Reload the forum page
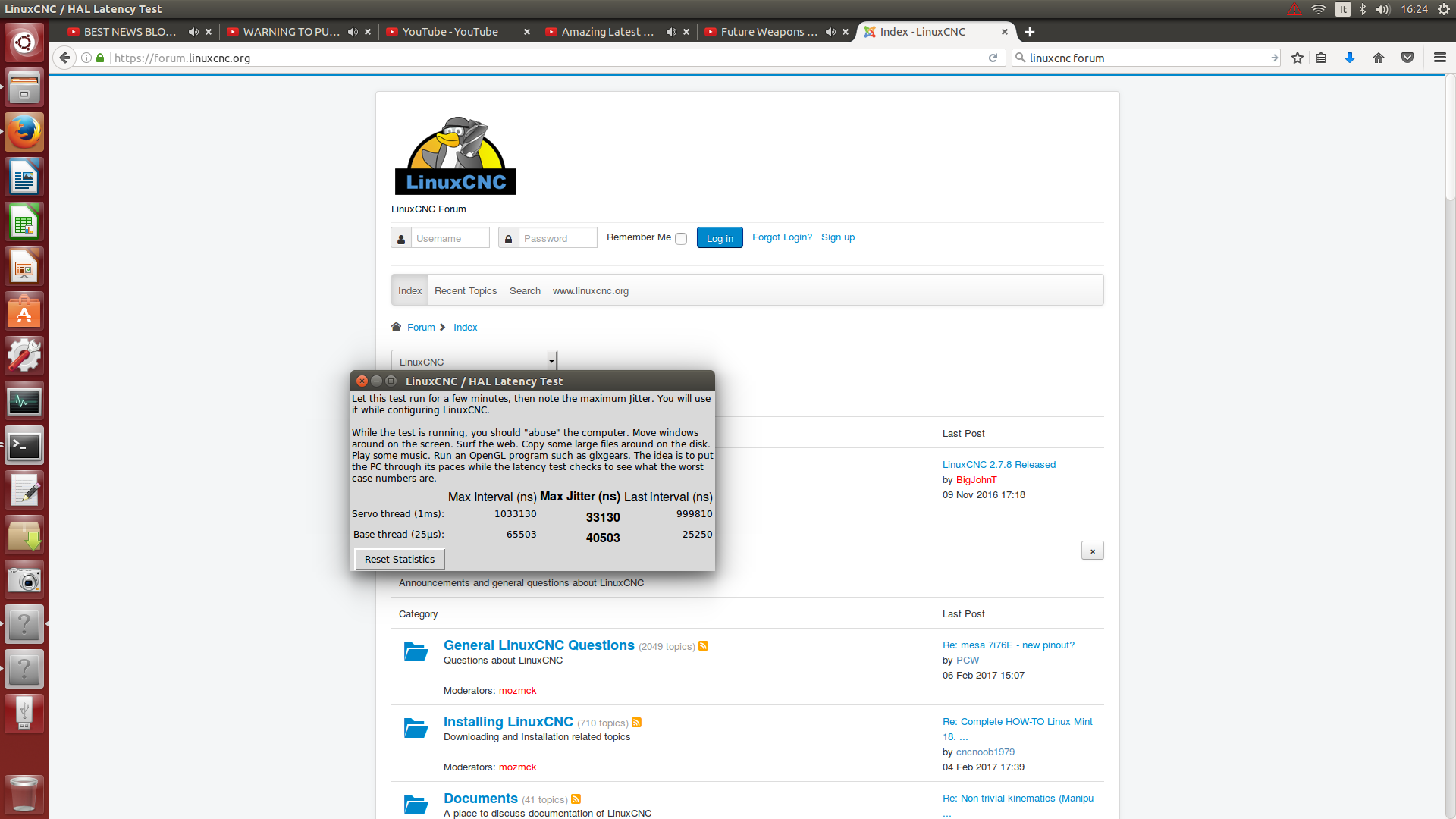 coord(993,58)
